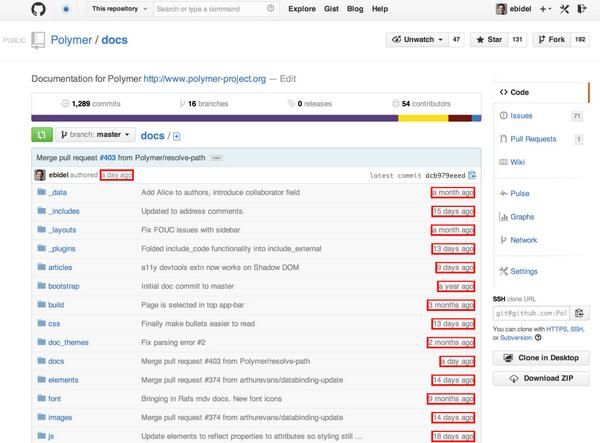Image resolution: width=600 pixels, height=443 pixels.
Task: View the 1,289 commits
Action: tap(91, 104)
